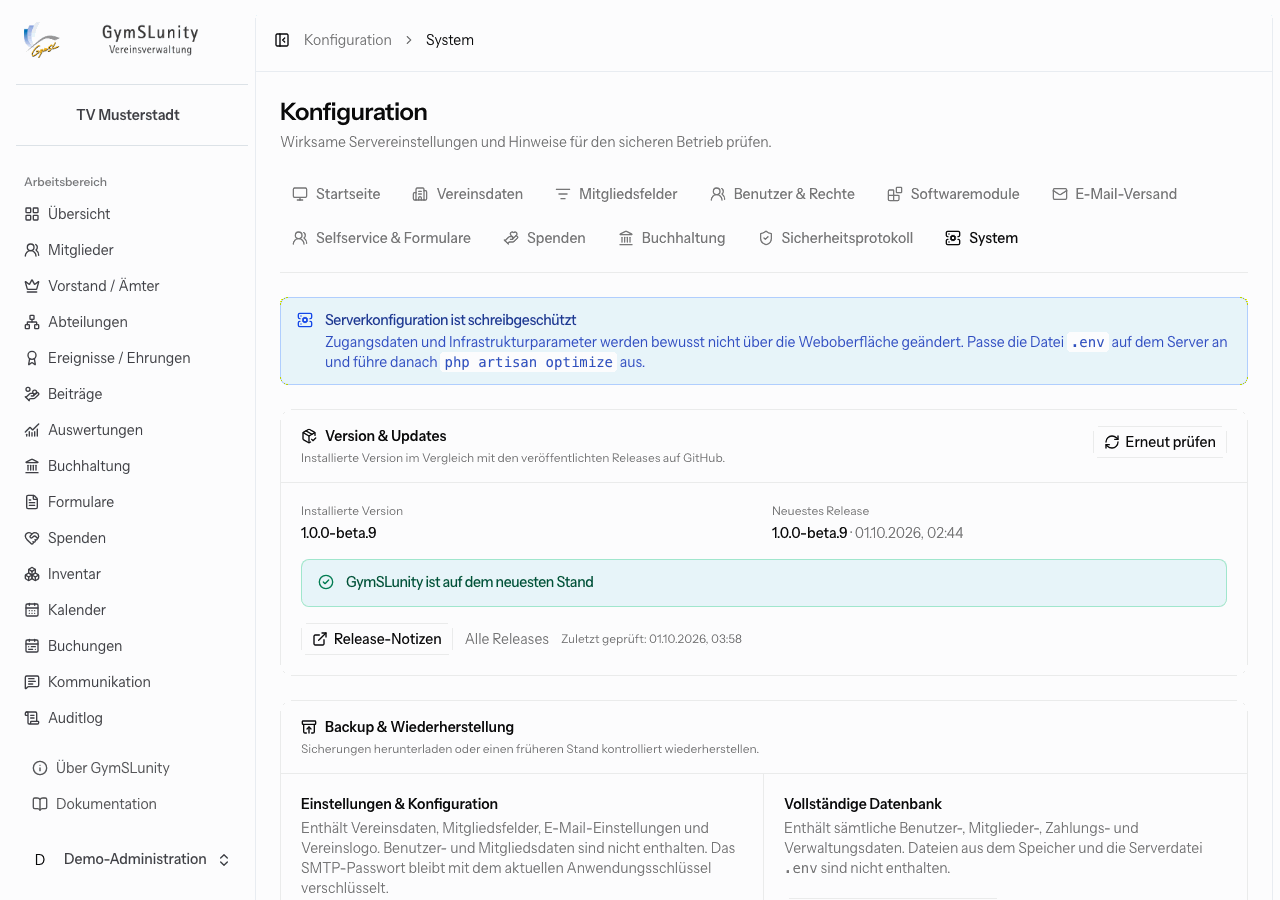1280x900 pixels.
Task: Collapse sidebar using the panel toggle icon
Action: coord(282,40)
